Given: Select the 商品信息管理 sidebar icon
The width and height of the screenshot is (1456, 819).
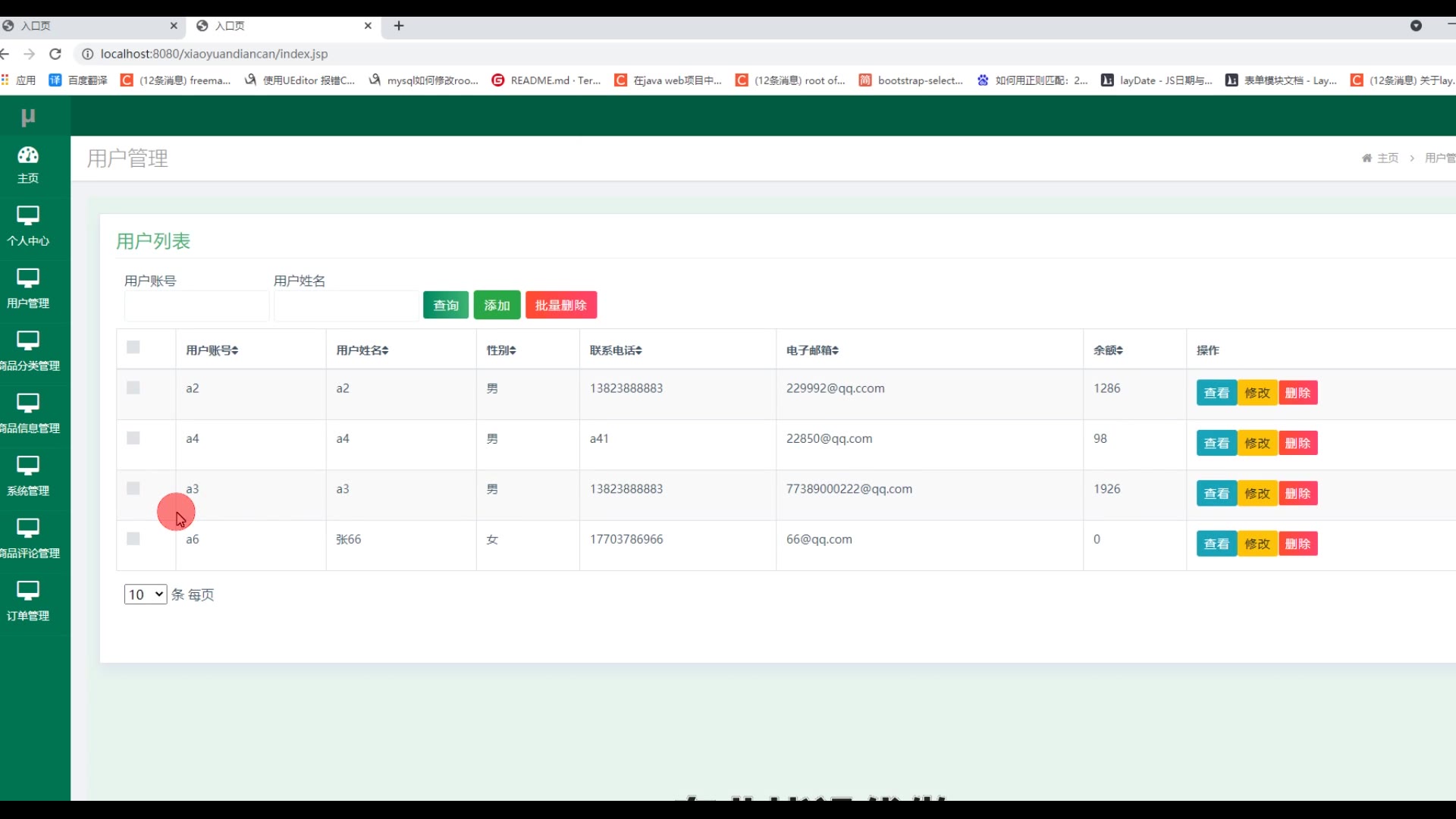Looking at the screenshot, I should coord(28,403).
